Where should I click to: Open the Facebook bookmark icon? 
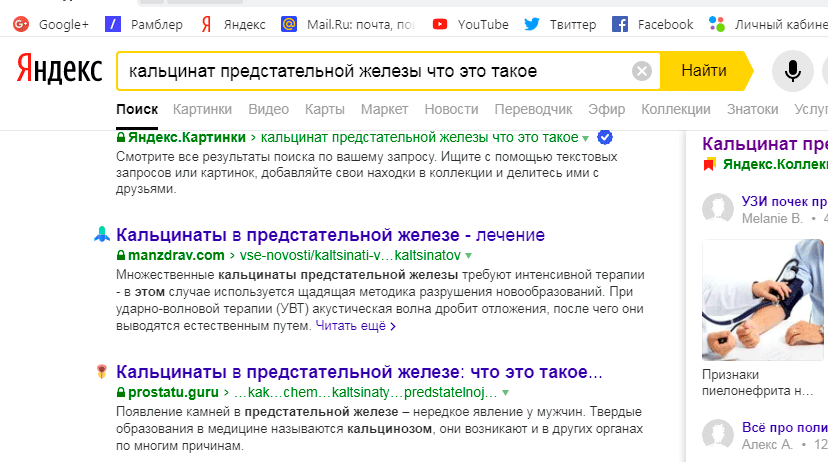tap(620, 24)
